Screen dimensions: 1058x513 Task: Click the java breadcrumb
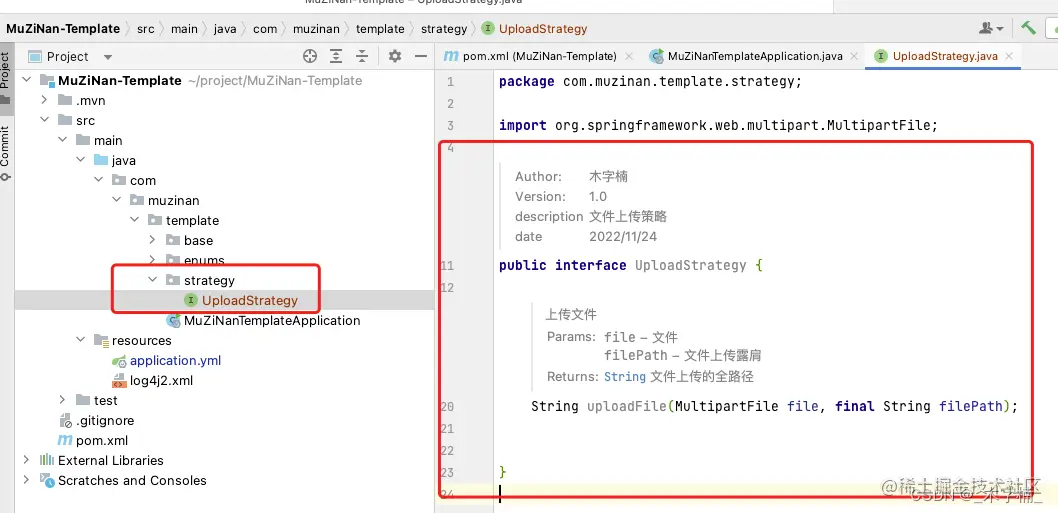[x=225, y=29]
